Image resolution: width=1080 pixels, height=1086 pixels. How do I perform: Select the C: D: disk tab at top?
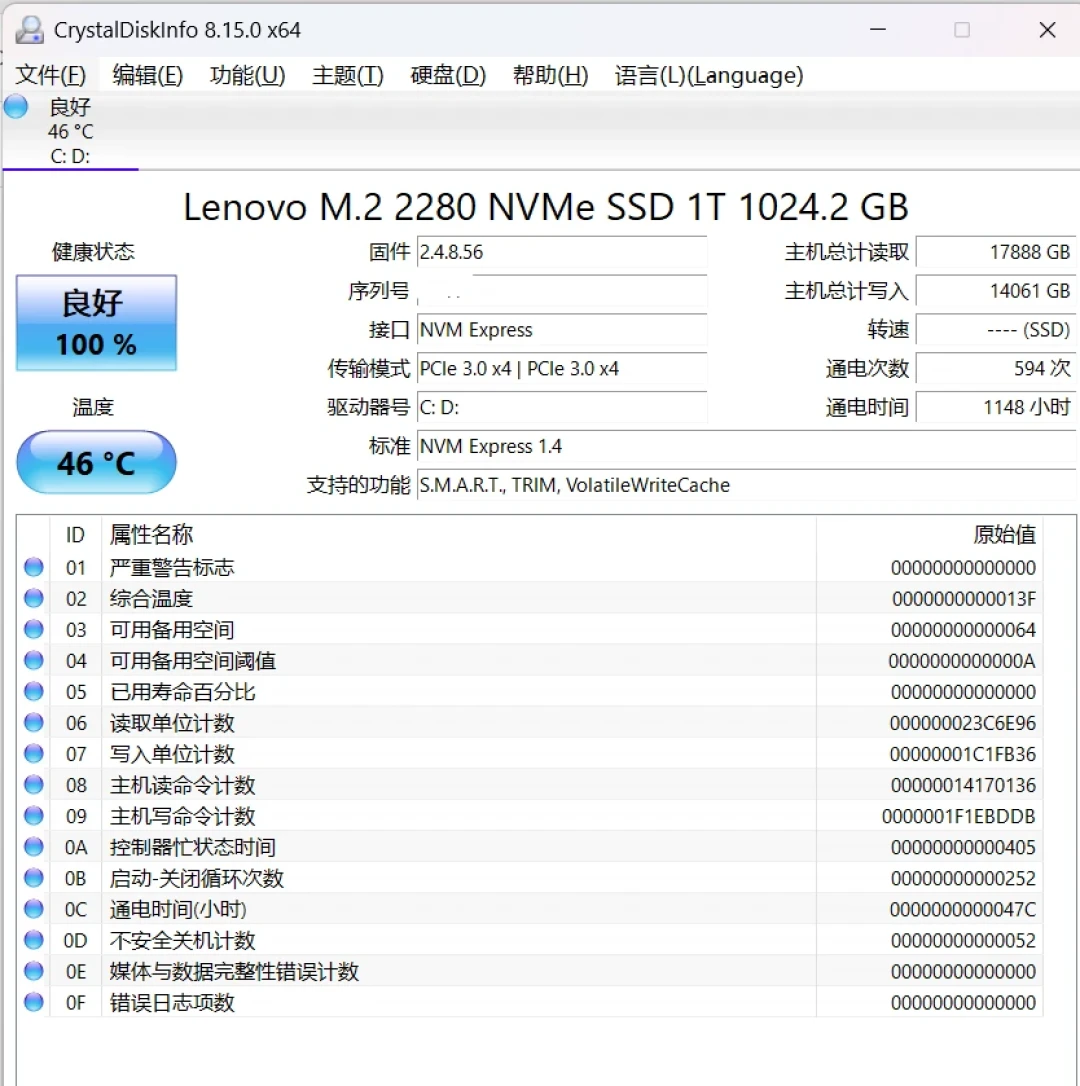click(70, 132)
